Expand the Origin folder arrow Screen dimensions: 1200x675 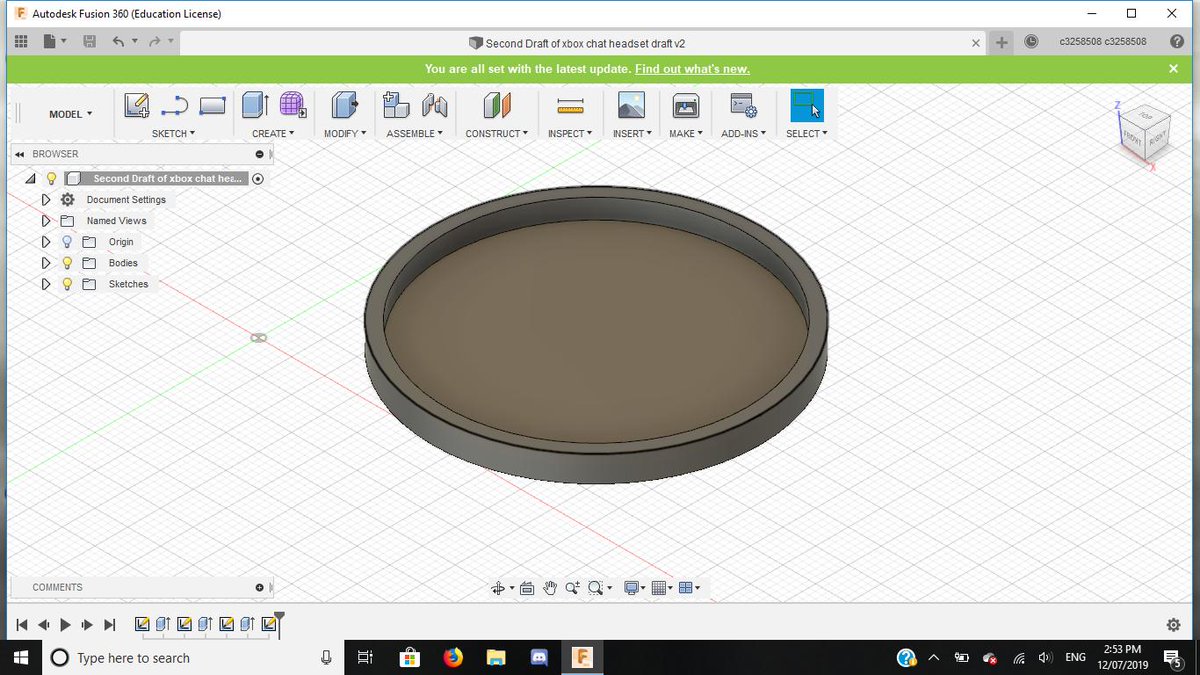pos(45,242)
